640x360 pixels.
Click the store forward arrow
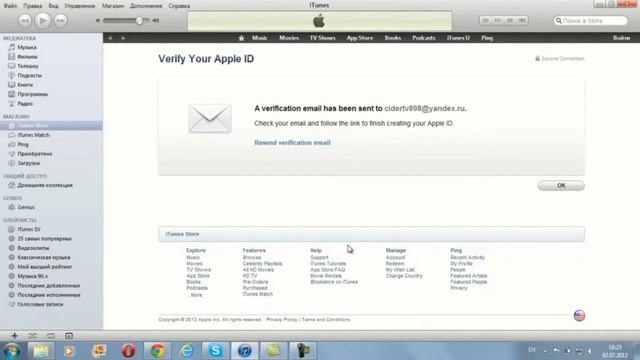coord(123,38)
